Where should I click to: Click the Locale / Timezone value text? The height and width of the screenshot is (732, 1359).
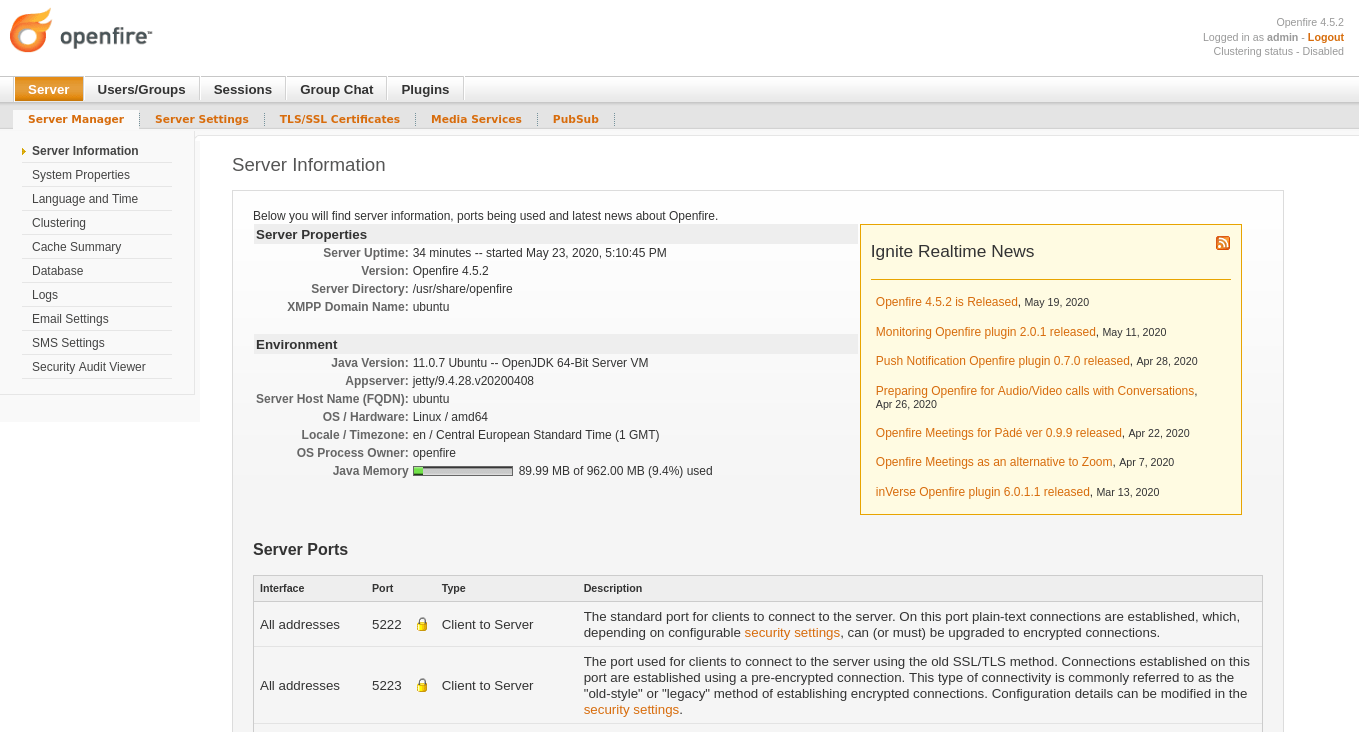[x=536, y=435]
